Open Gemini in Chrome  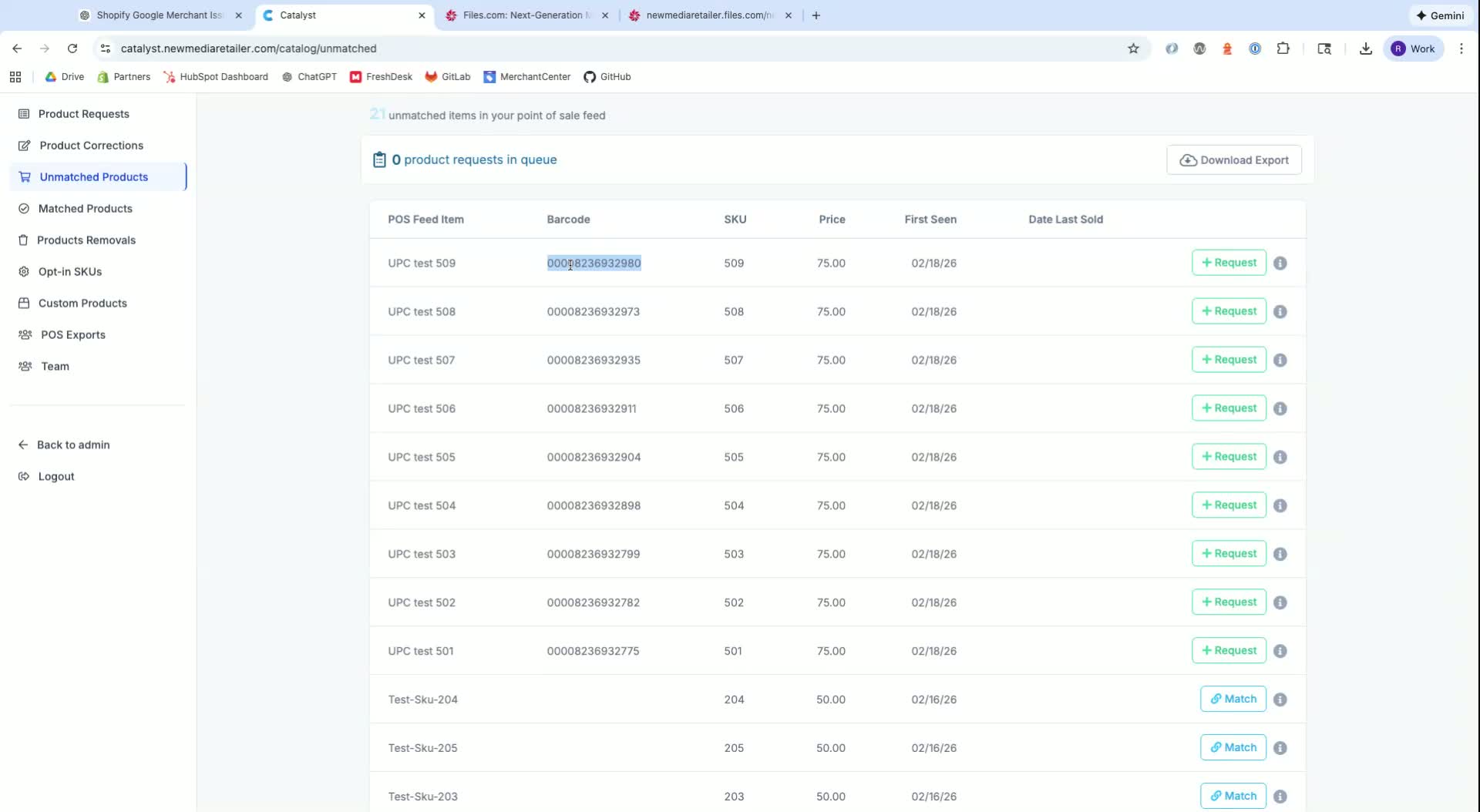point(1439,15)
